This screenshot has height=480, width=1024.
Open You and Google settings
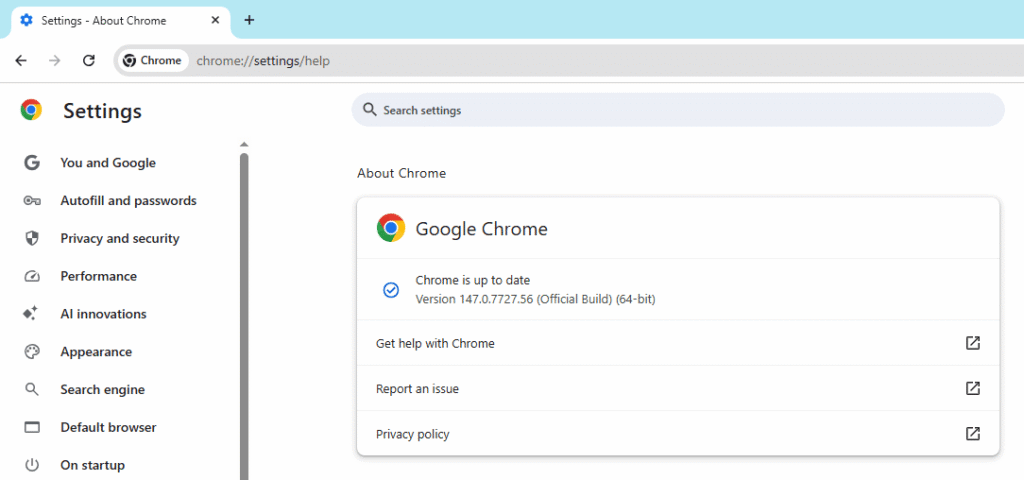[108, 163]
